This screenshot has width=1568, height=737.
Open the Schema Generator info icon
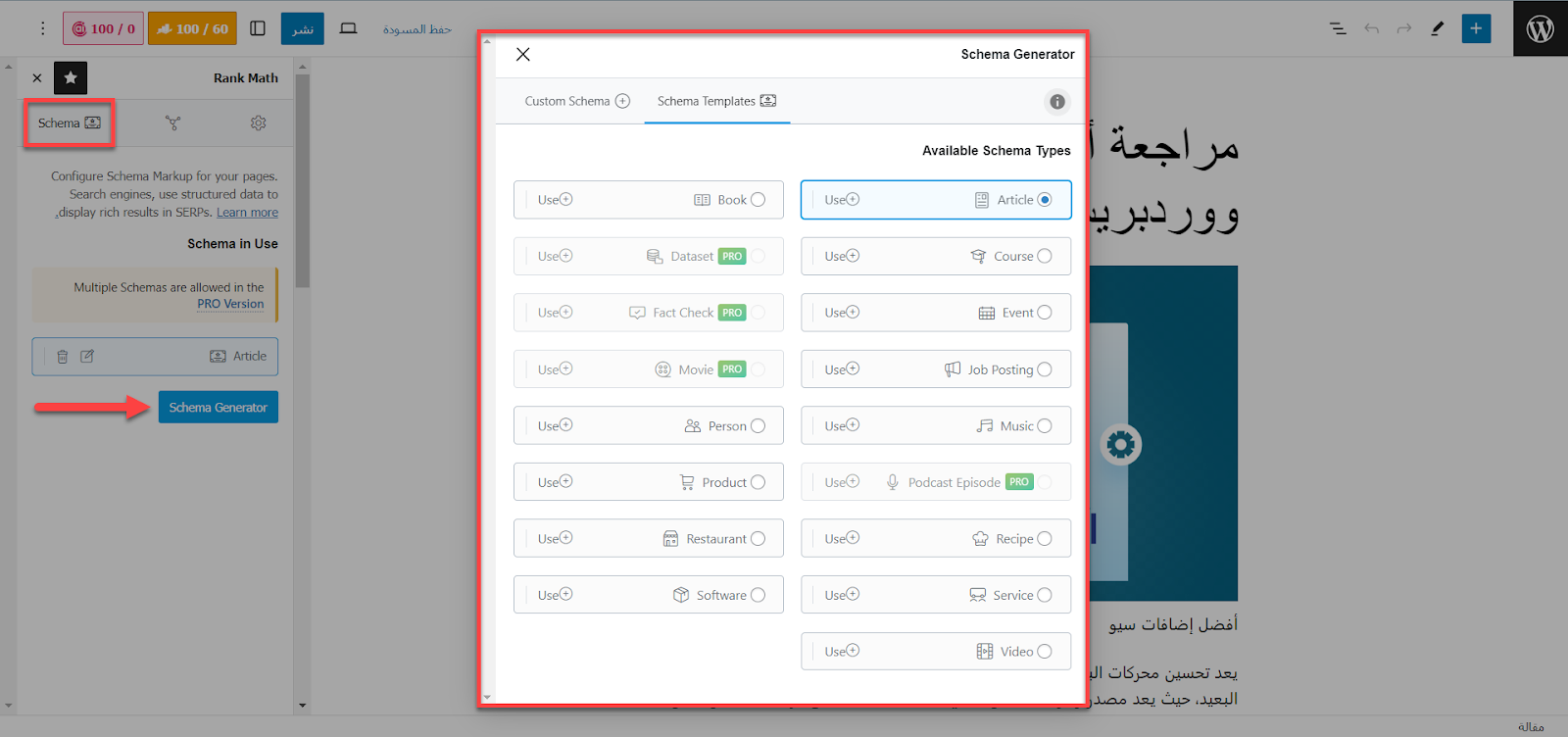pyautogui.click(x=1057, y=102)
